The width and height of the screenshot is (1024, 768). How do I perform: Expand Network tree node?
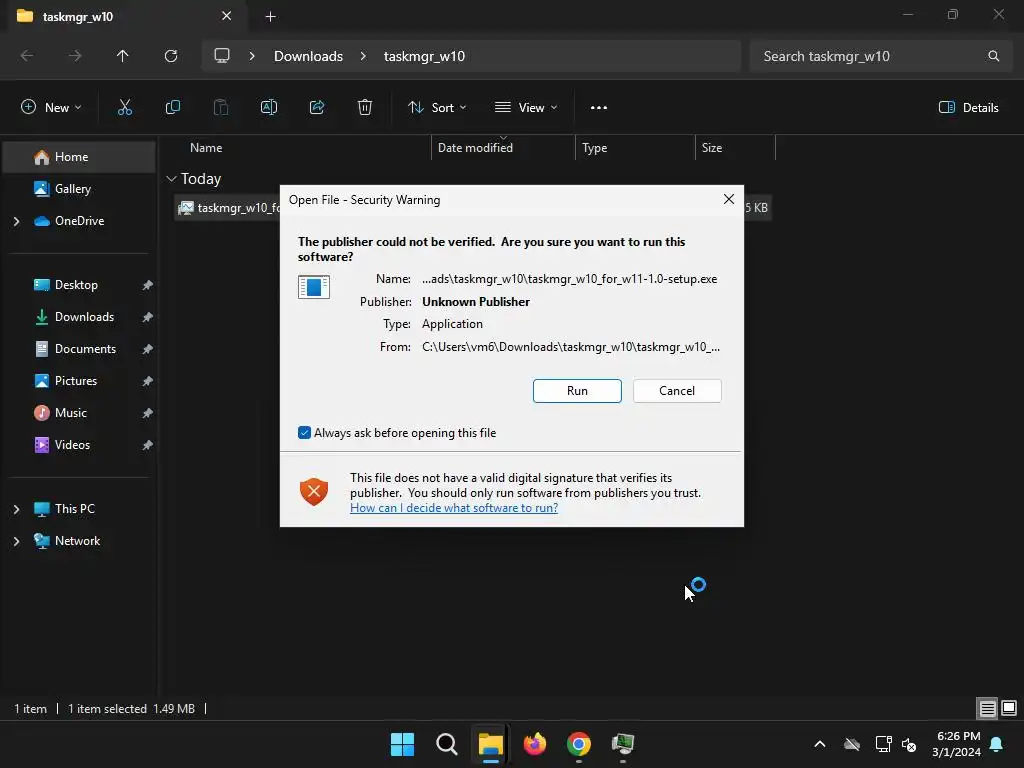(x=17, y=541)
